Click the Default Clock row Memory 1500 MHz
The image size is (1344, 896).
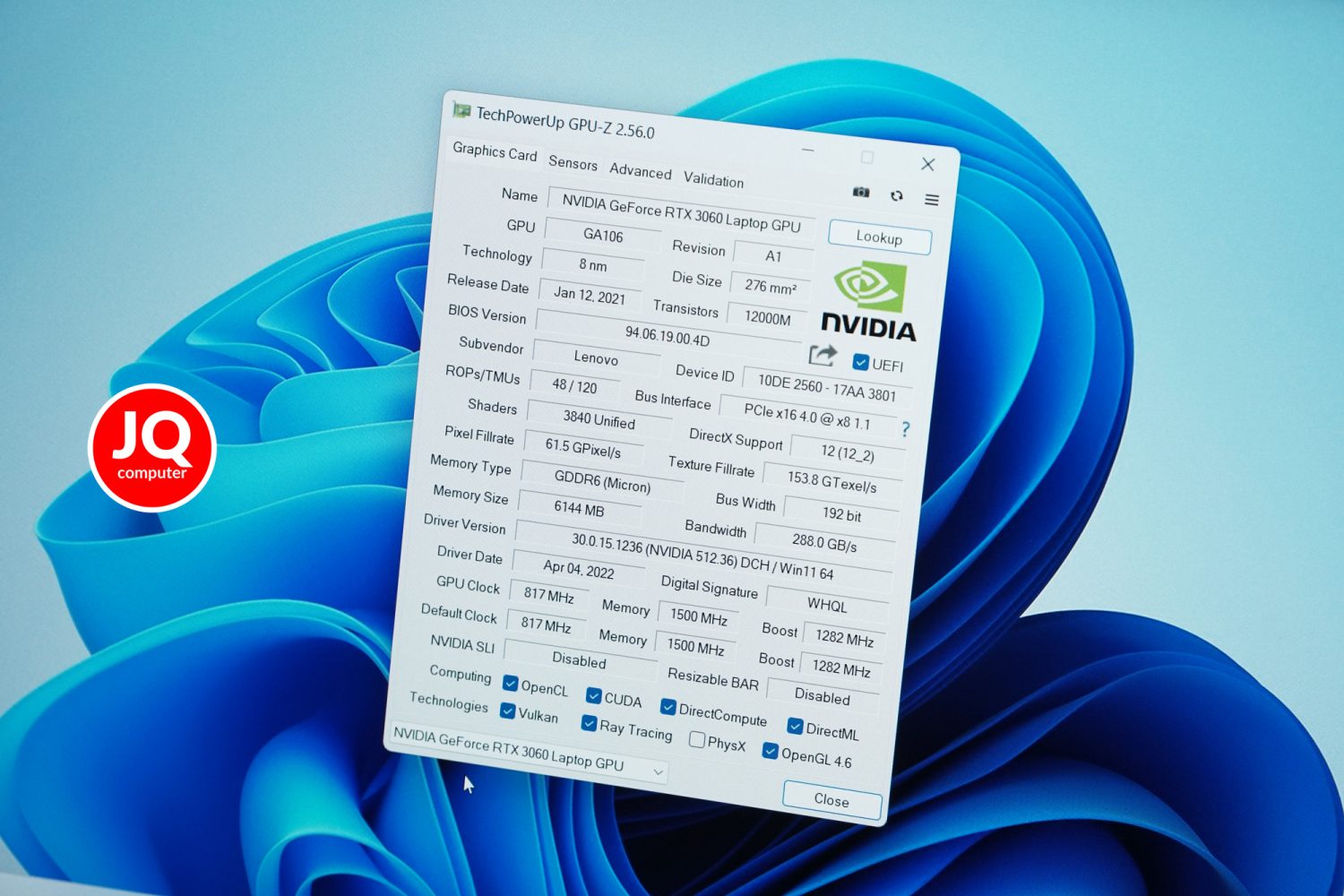click(x=695, y=646)
